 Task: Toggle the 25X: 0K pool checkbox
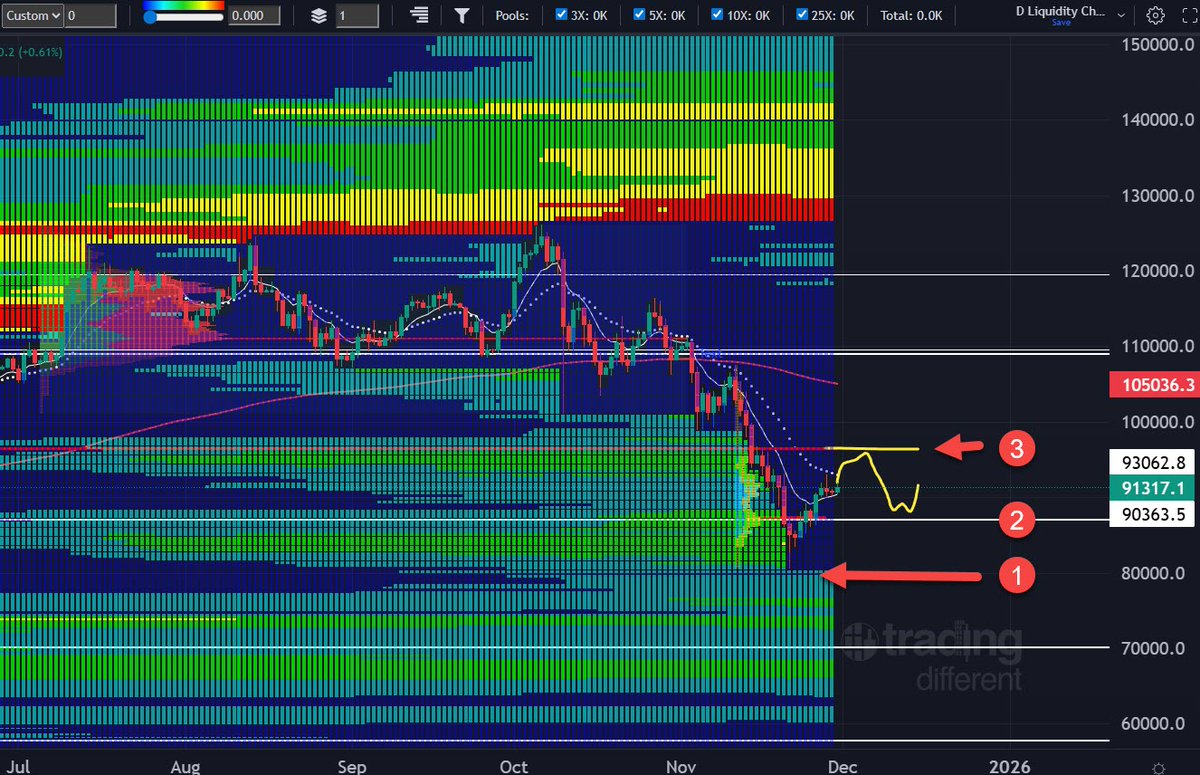tap(802, 14)
